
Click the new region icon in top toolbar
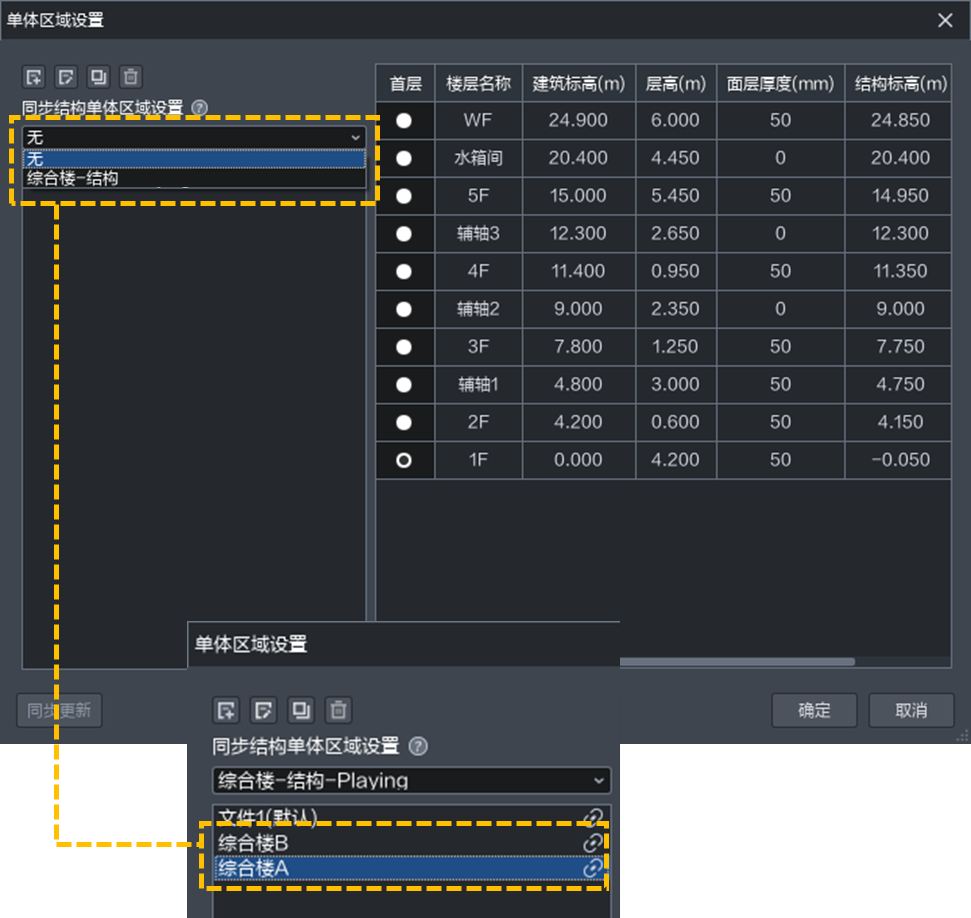coord(34,77)
